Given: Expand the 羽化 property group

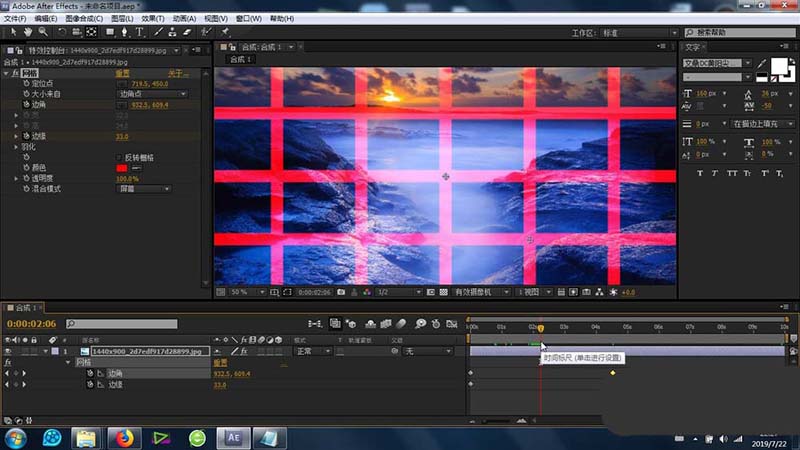Looking at the screenshot, I should [16, 147].
